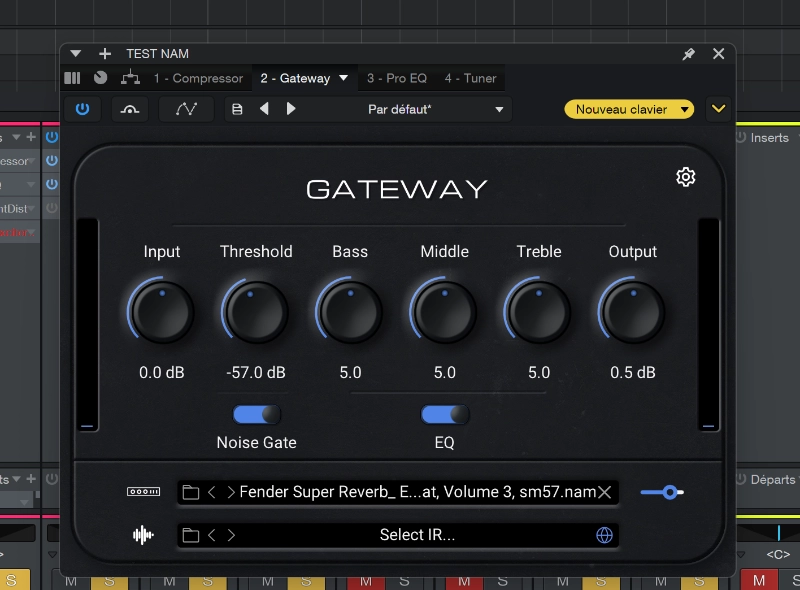Click the Output knob
Viewport: 800px width, 590px height.
point(633,311)
